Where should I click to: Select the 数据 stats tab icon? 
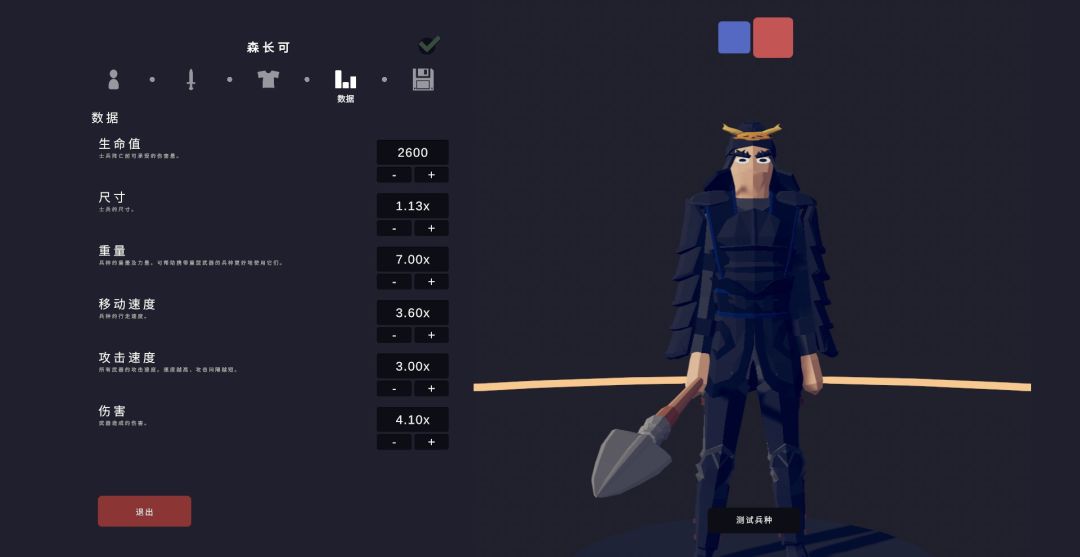(346, 79)
